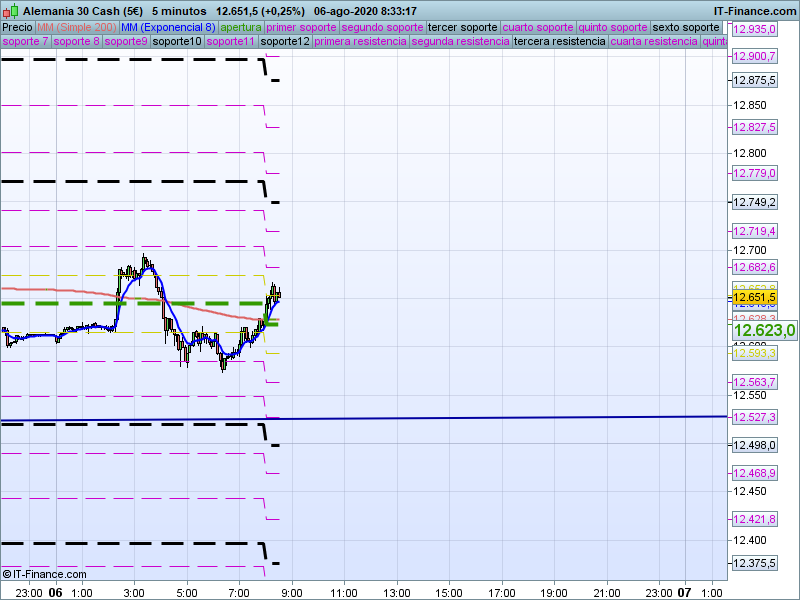The height and width of the screenshot is (600, 800).
Task: Click the soporte12 legend label
Action: pyautogui.click(x=284, y=42)
